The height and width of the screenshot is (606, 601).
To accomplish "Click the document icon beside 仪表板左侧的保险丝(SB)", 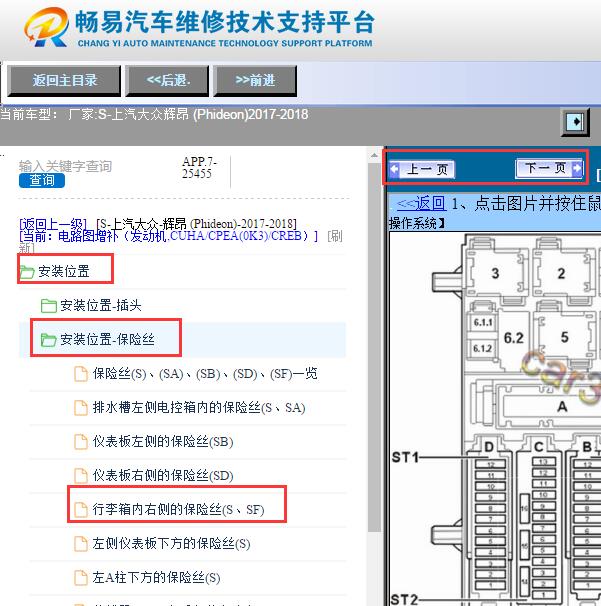I will tap(81, 442).
